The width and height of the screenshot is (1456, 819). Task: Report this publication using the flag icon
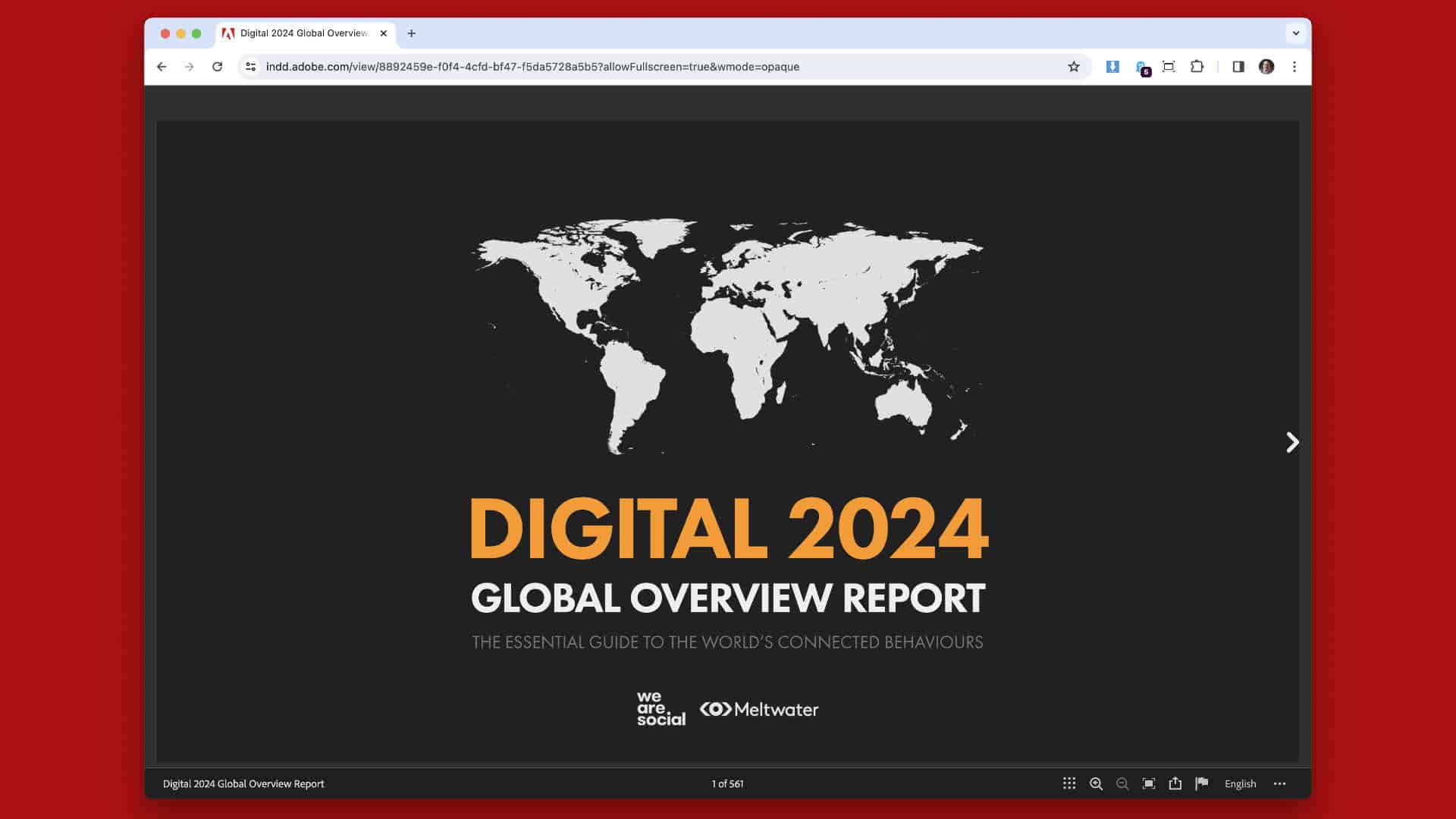[1202, 783]
